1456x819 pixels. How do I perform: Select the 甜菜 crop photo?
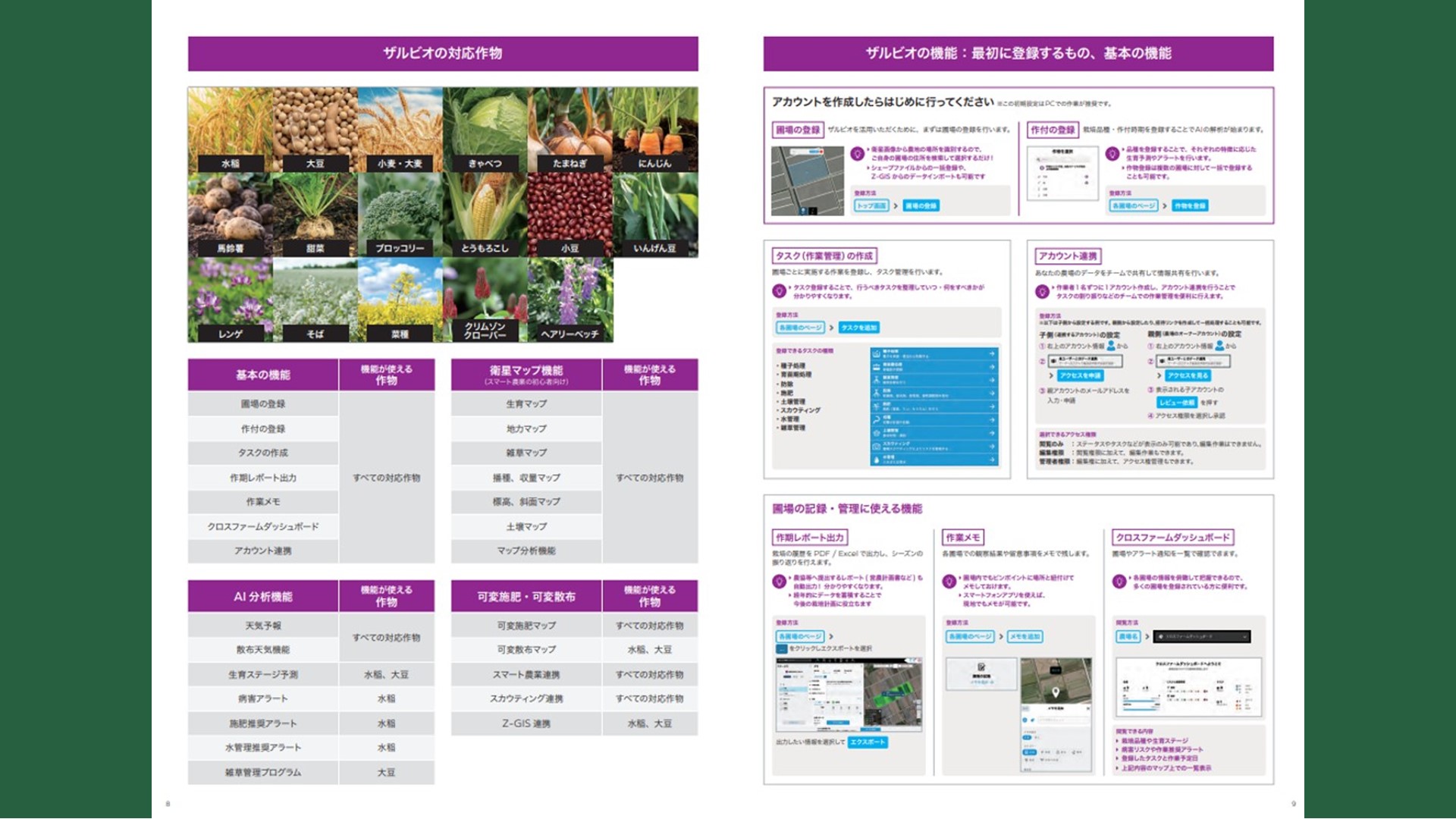pyautogui.click(x=315, y=215)
